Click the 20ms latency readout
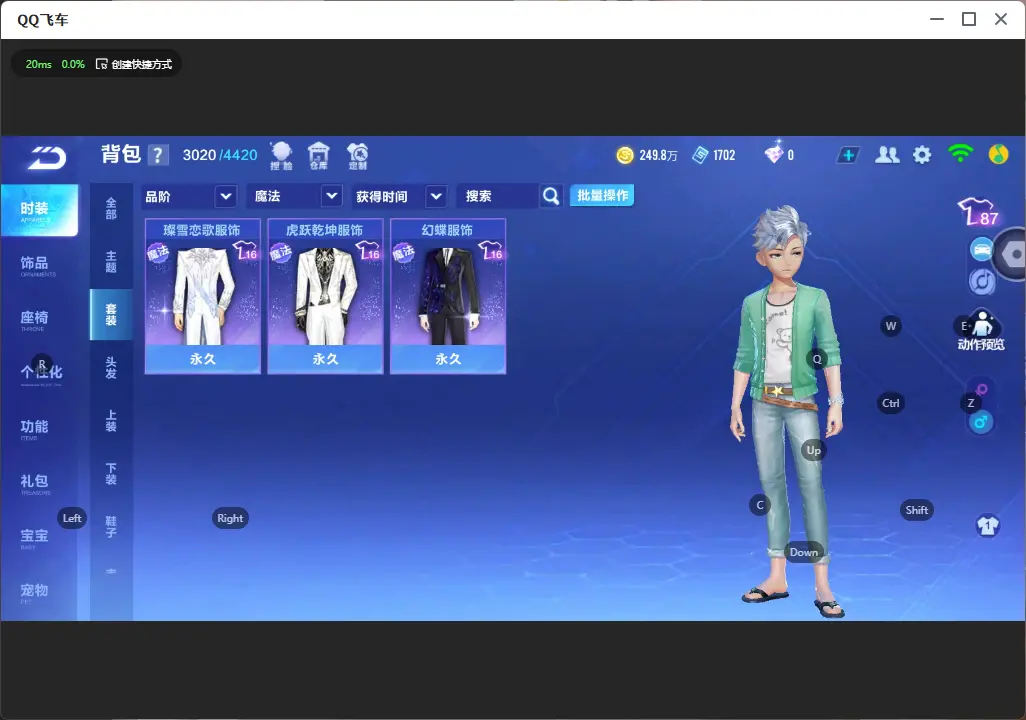 [x=39, y=64]
